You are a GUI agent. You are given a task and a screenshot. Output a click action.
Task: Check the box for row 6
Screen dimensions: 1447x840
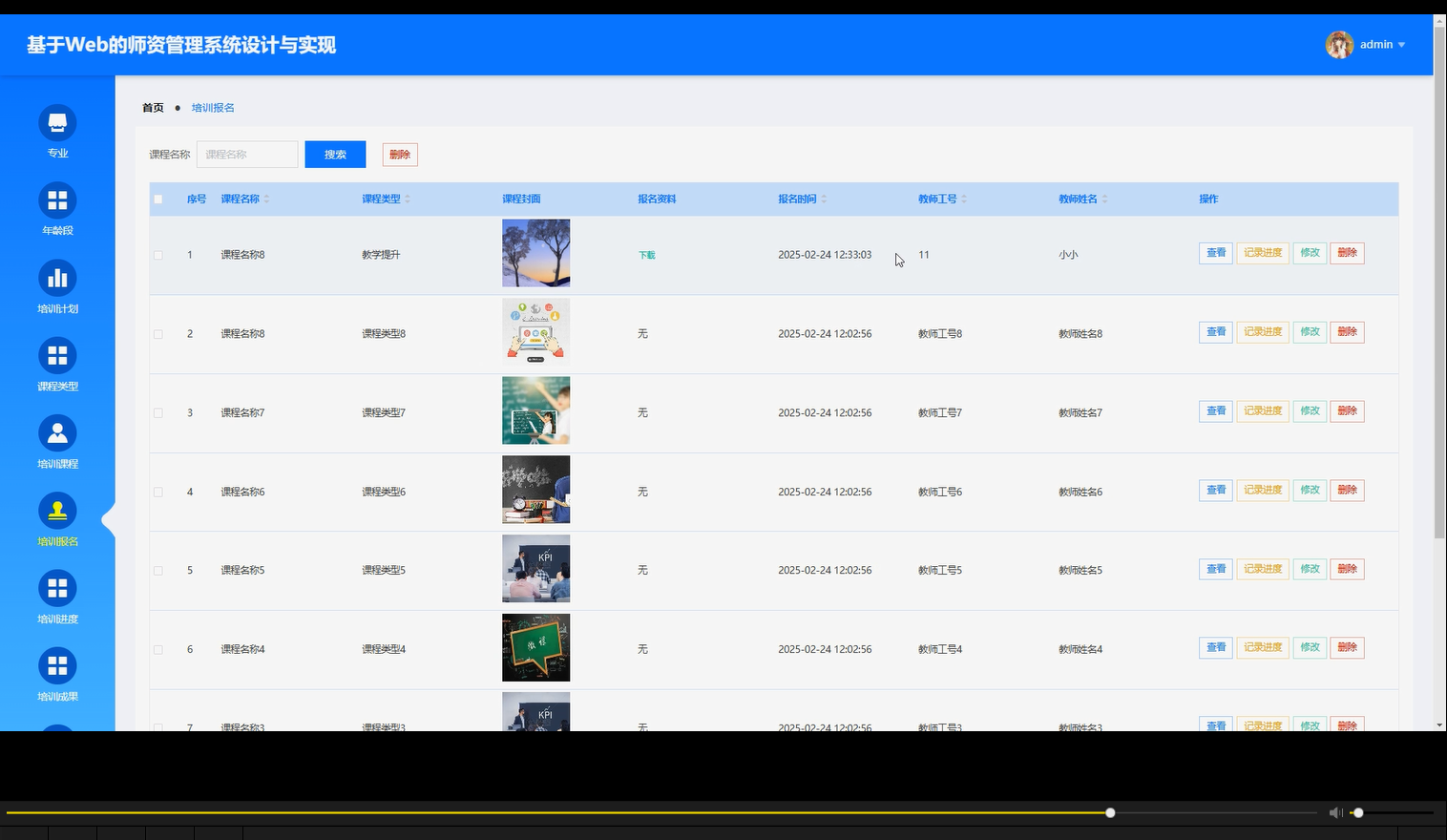[158, 650]
